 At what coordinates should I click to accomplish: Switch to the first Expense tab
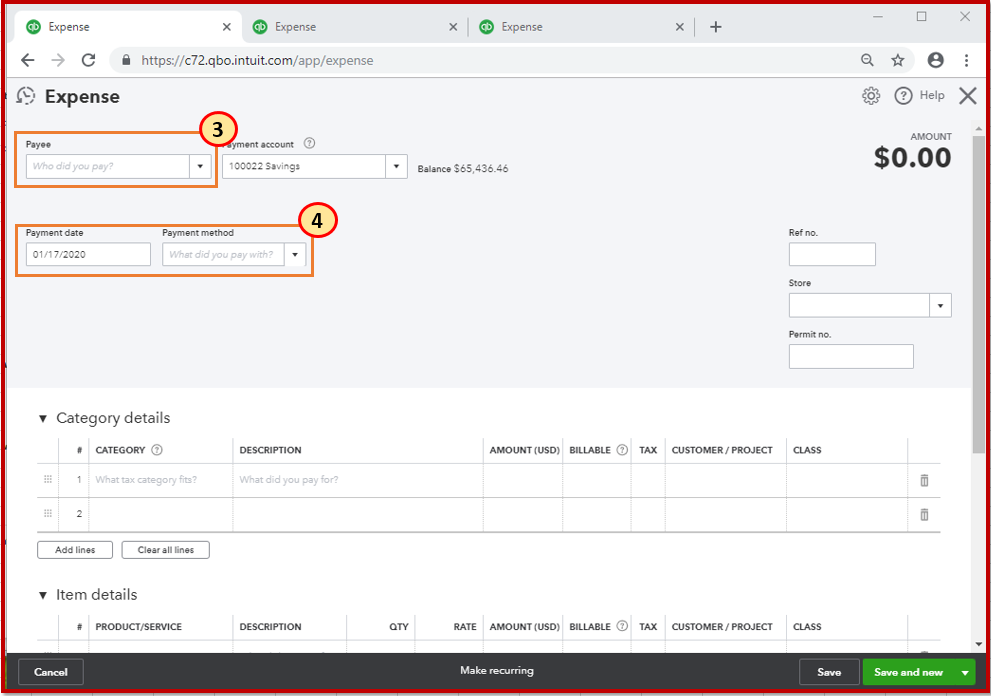[126, 27]
